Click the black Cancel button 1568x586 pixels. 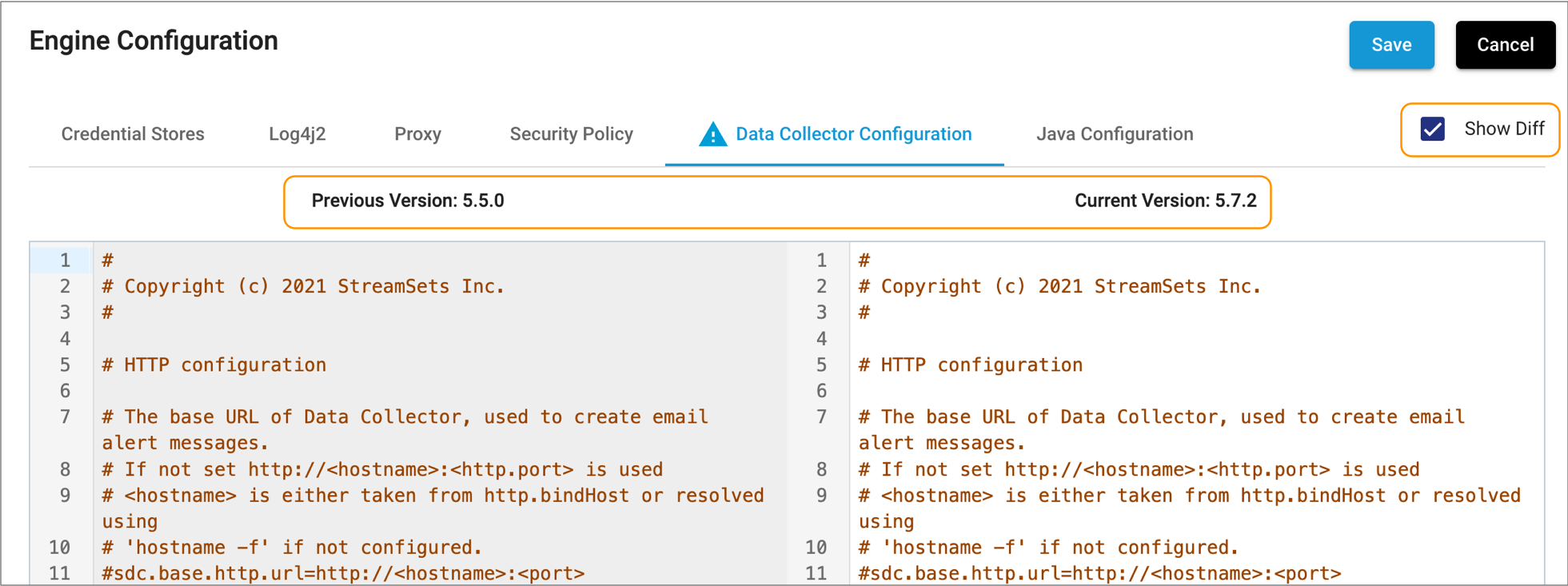[x=1505, y=45]
